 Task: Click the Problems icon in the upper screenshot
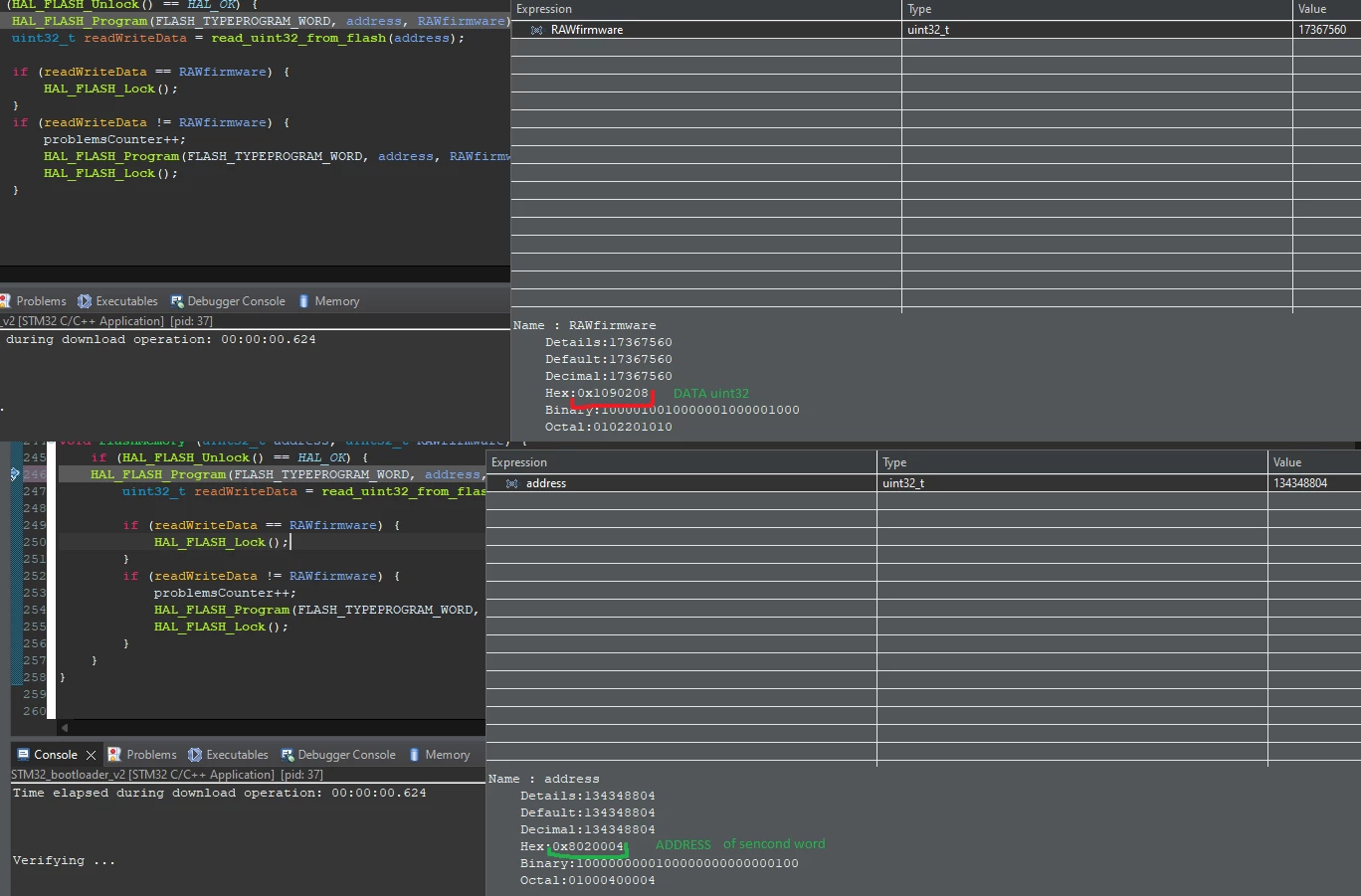pos(5,301)
